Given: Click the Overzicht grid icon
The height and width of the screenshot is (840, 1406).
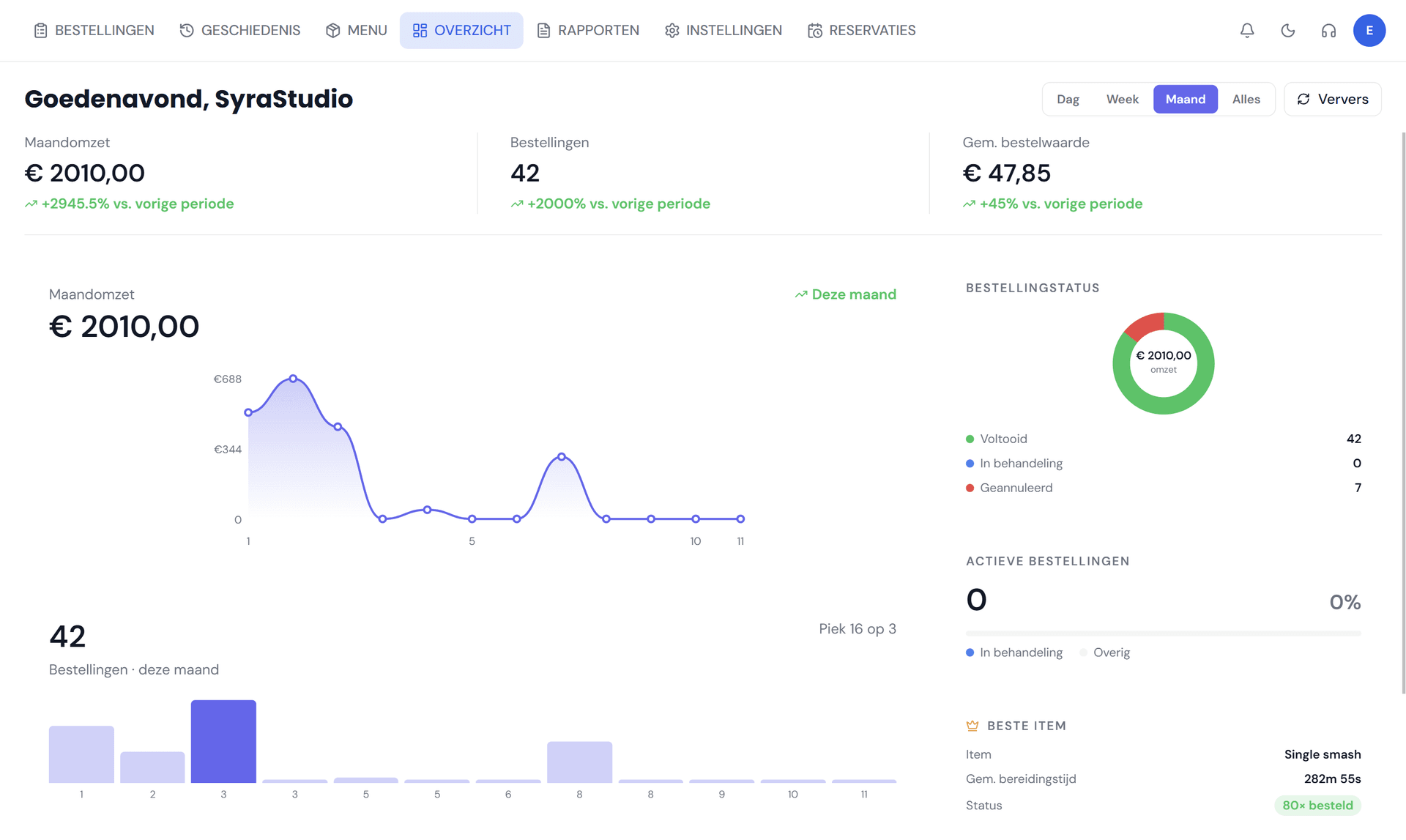Looking at the screenshot, I should click(420, 31).
